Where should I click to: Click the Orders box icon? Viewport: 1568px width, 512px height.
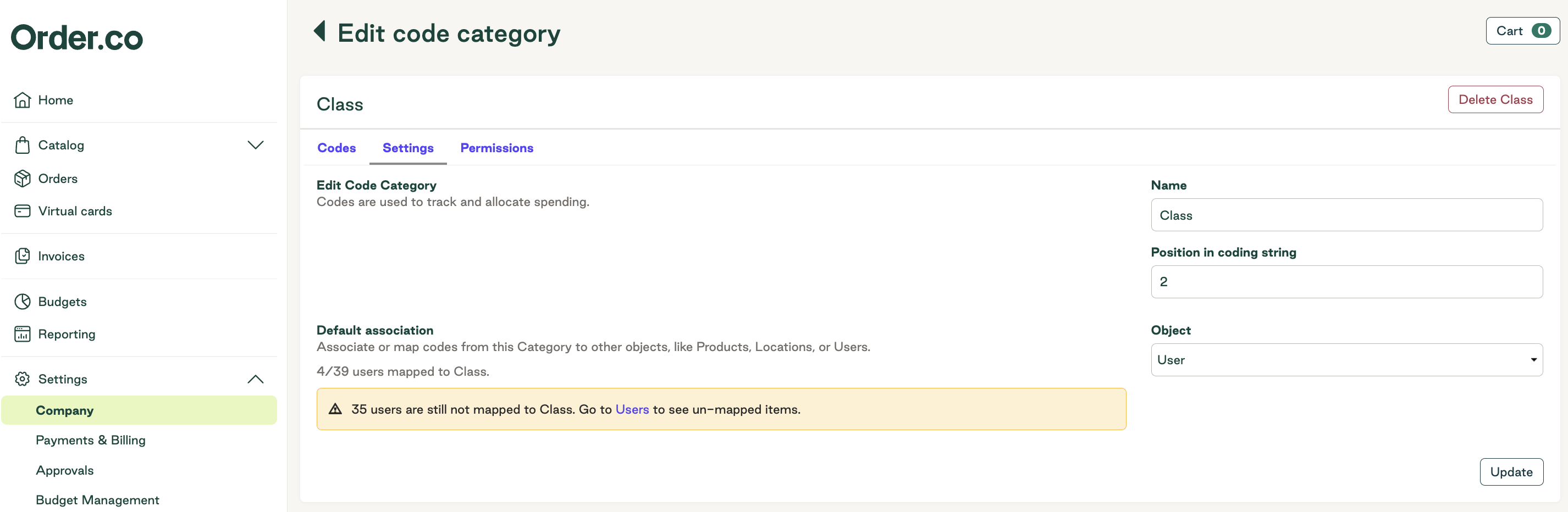pyautogui.click(x=23, y=178)
